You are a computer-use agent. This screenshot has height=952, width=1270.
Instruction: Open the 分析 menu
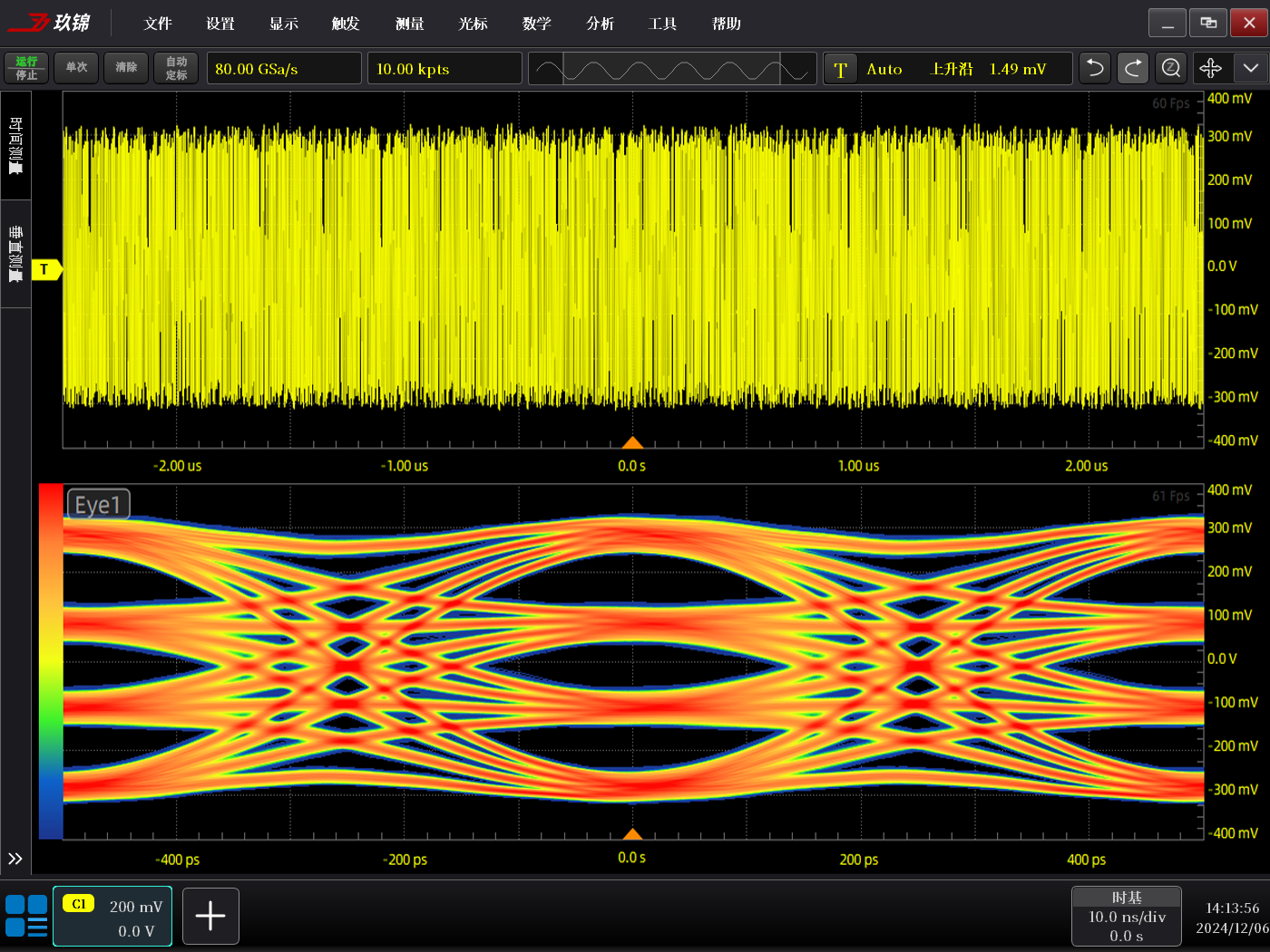tap(601, 24)
